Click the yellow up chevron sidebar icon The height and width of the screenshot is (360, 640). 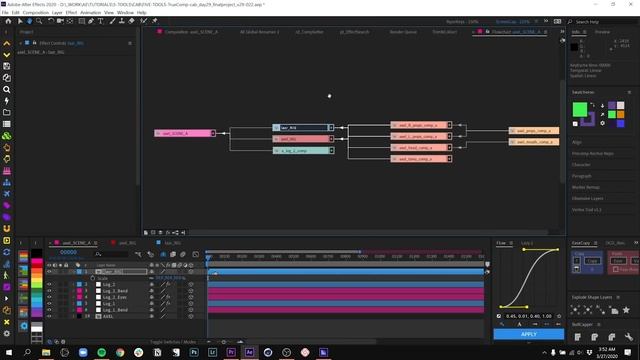(7, 43)
